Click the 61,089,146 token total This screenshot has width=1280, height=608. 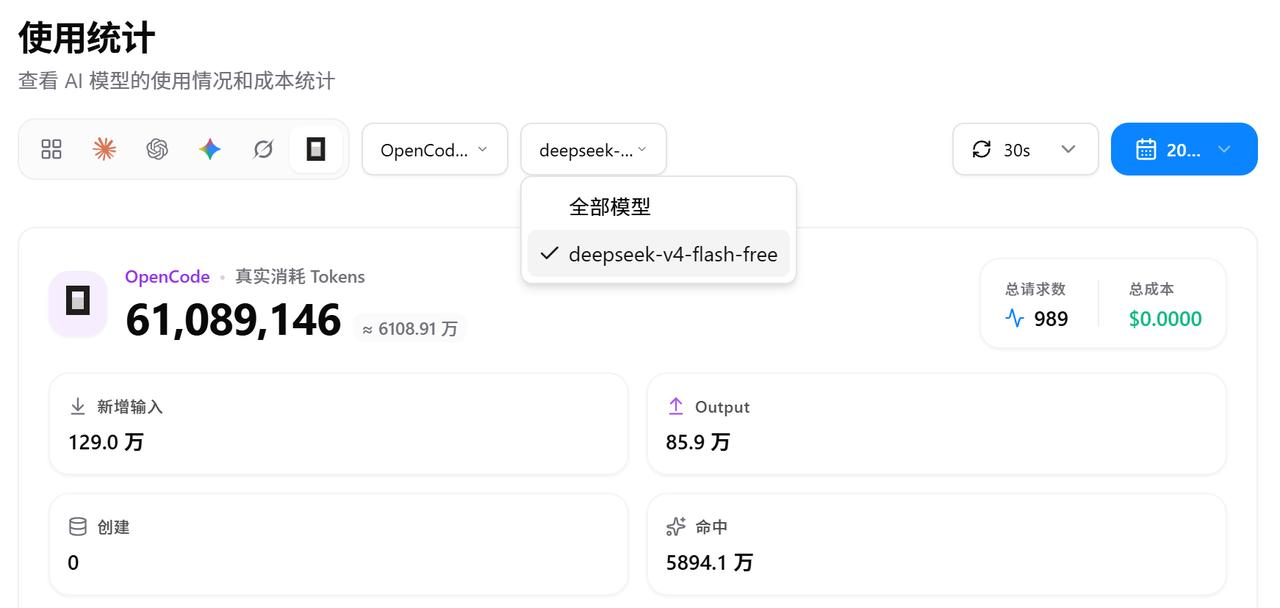pyautogui.click(x=233, y=320)
